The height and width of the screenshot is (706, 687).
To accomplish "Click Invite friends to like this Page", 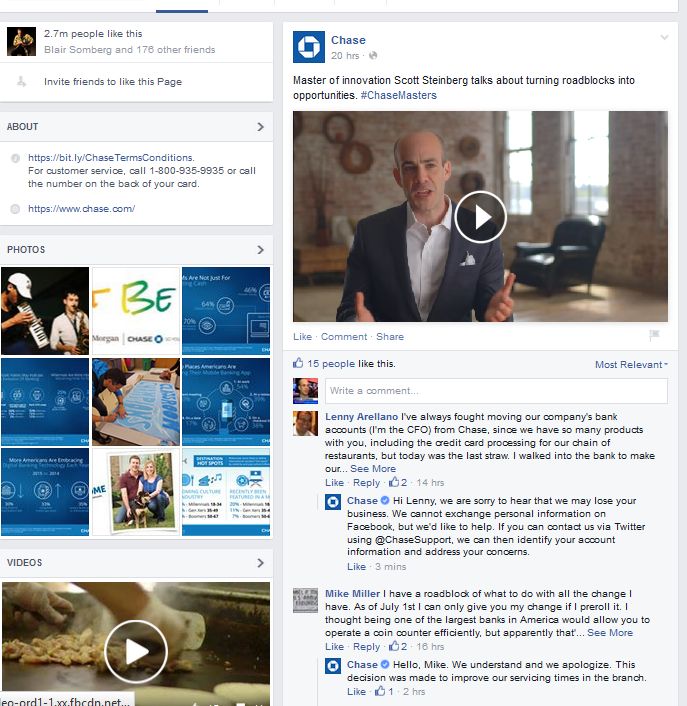I will 112,82.
